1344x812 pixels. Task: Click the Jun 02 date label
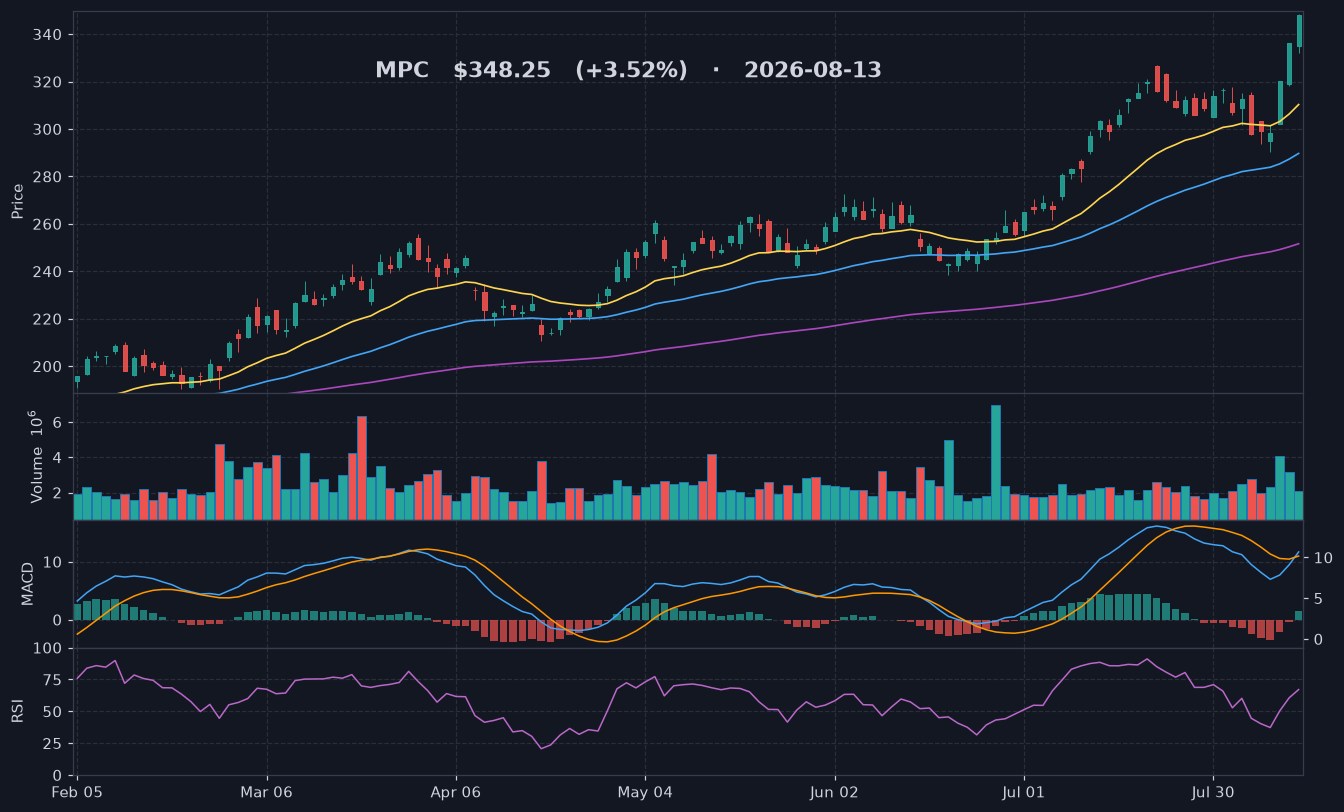[834, 793]
